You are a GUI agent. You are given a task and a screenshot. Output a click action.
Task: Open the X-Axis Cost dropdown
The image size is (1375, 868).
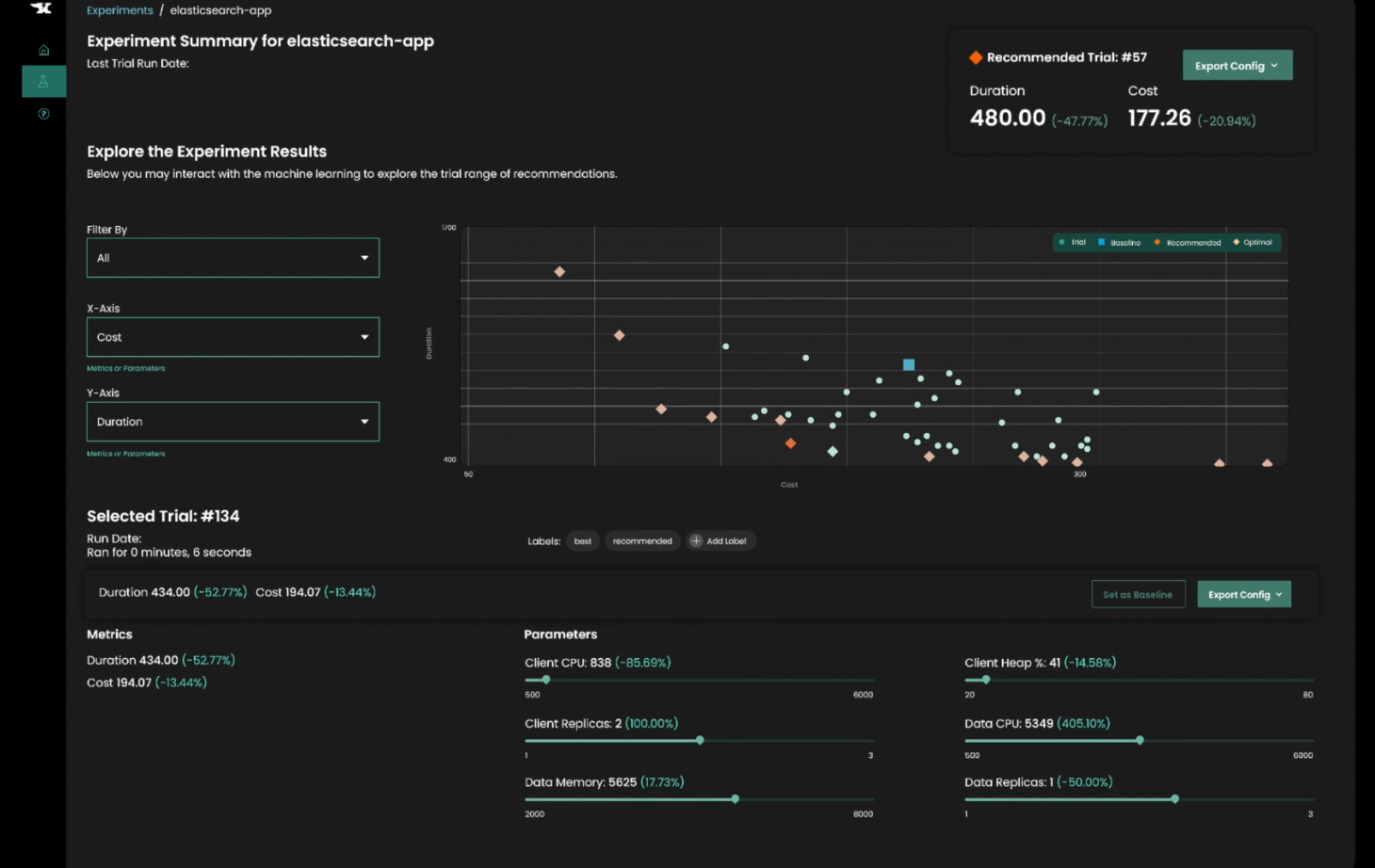(233, 337)
